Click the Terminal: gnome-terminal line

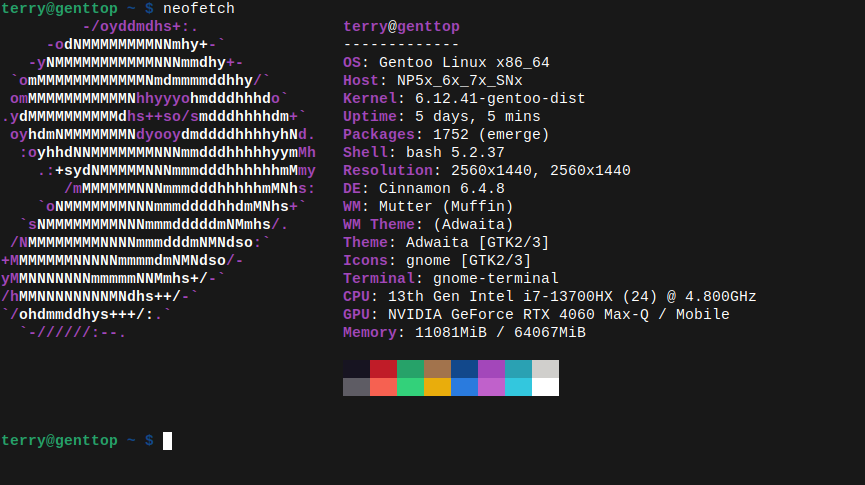[x=451, y=279]
